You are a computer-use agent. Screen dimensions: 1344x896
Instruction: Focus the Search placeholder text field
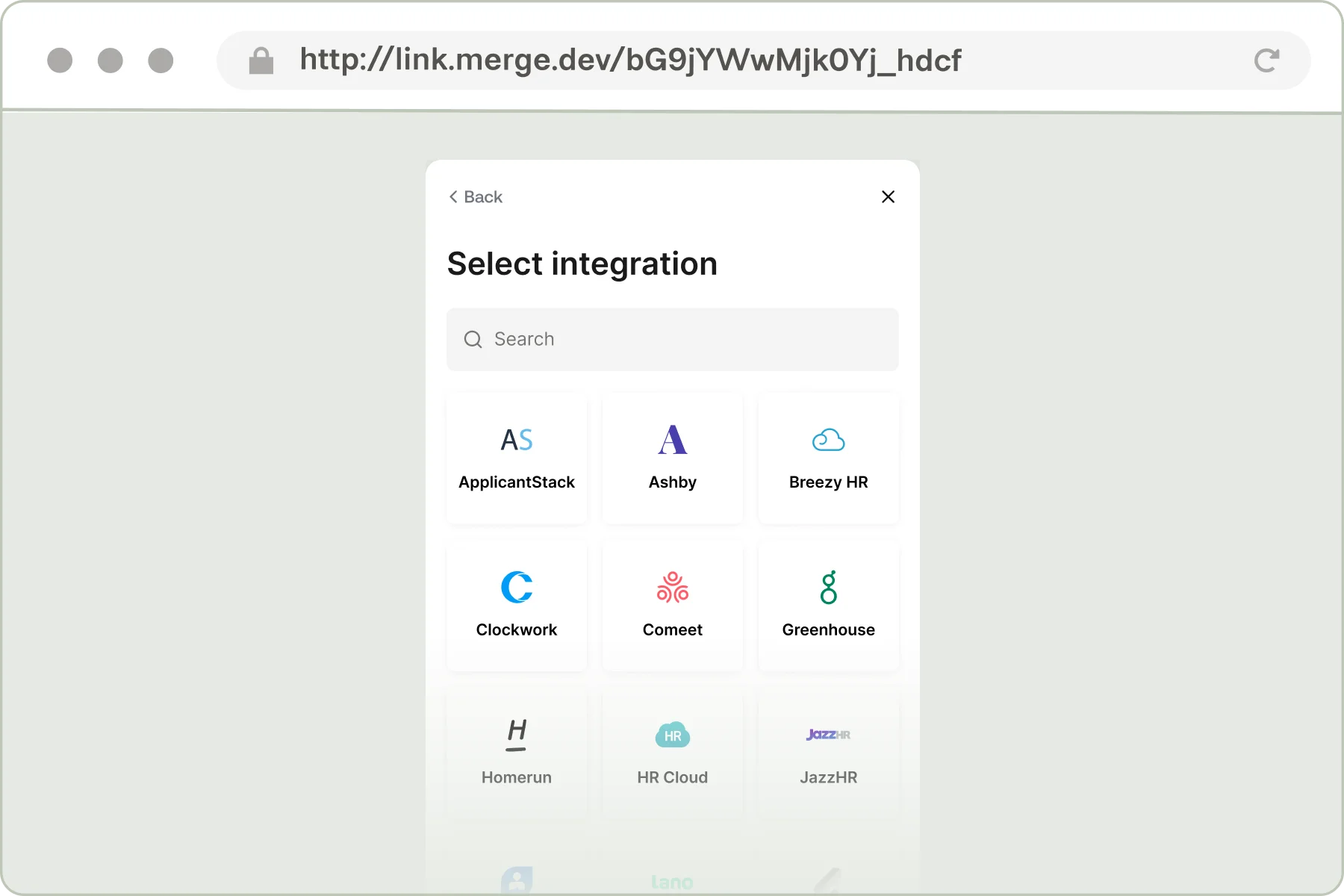click(673, 340)
